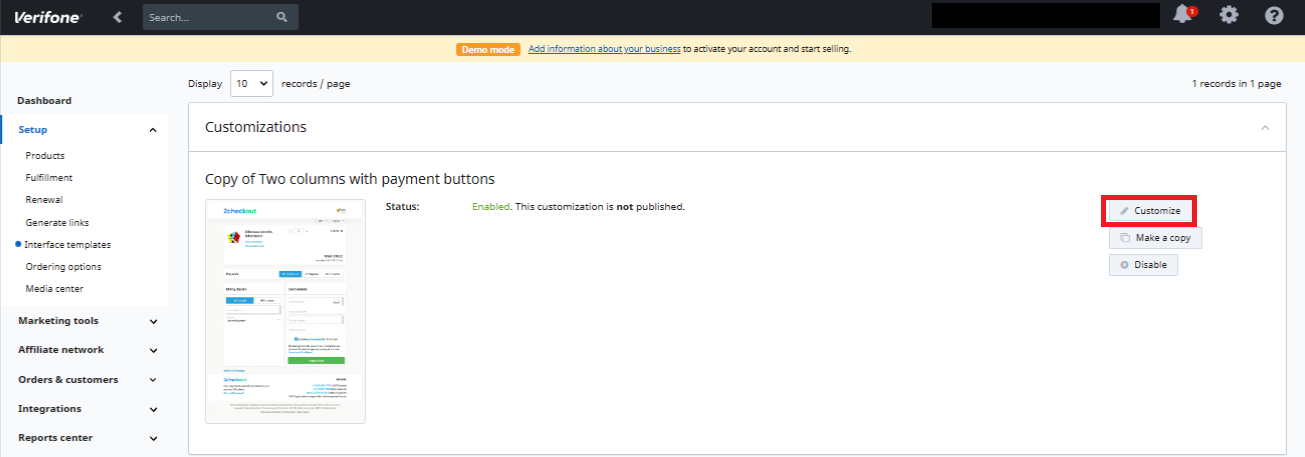Open Media center menu item
The width and height of the screenshot is (1305, 457).
[x=54, y=288]
